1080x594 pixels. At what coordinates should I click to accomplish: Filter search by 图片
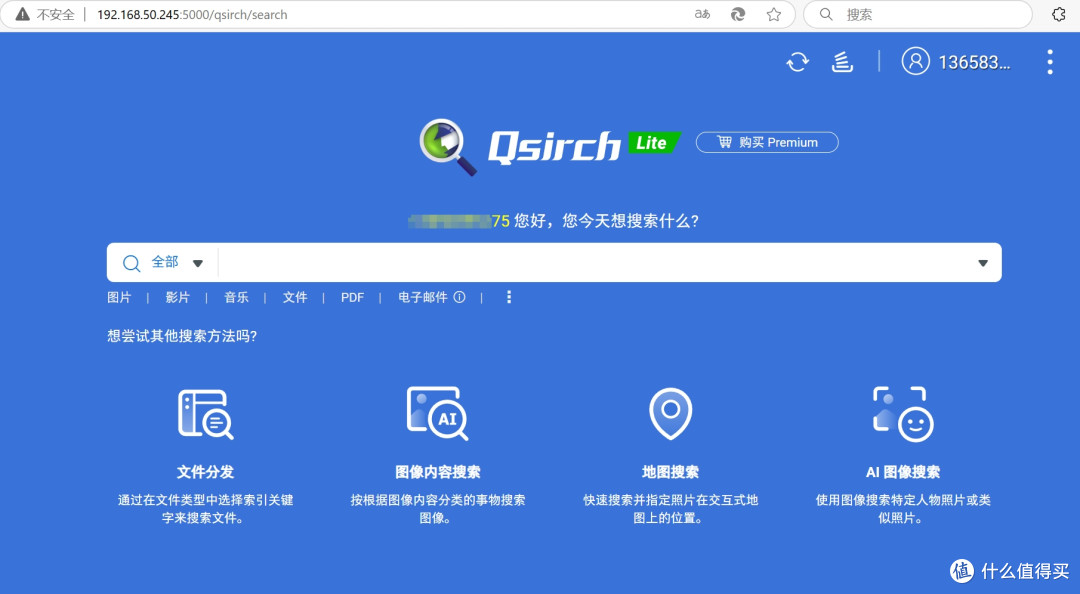point(119,297)
